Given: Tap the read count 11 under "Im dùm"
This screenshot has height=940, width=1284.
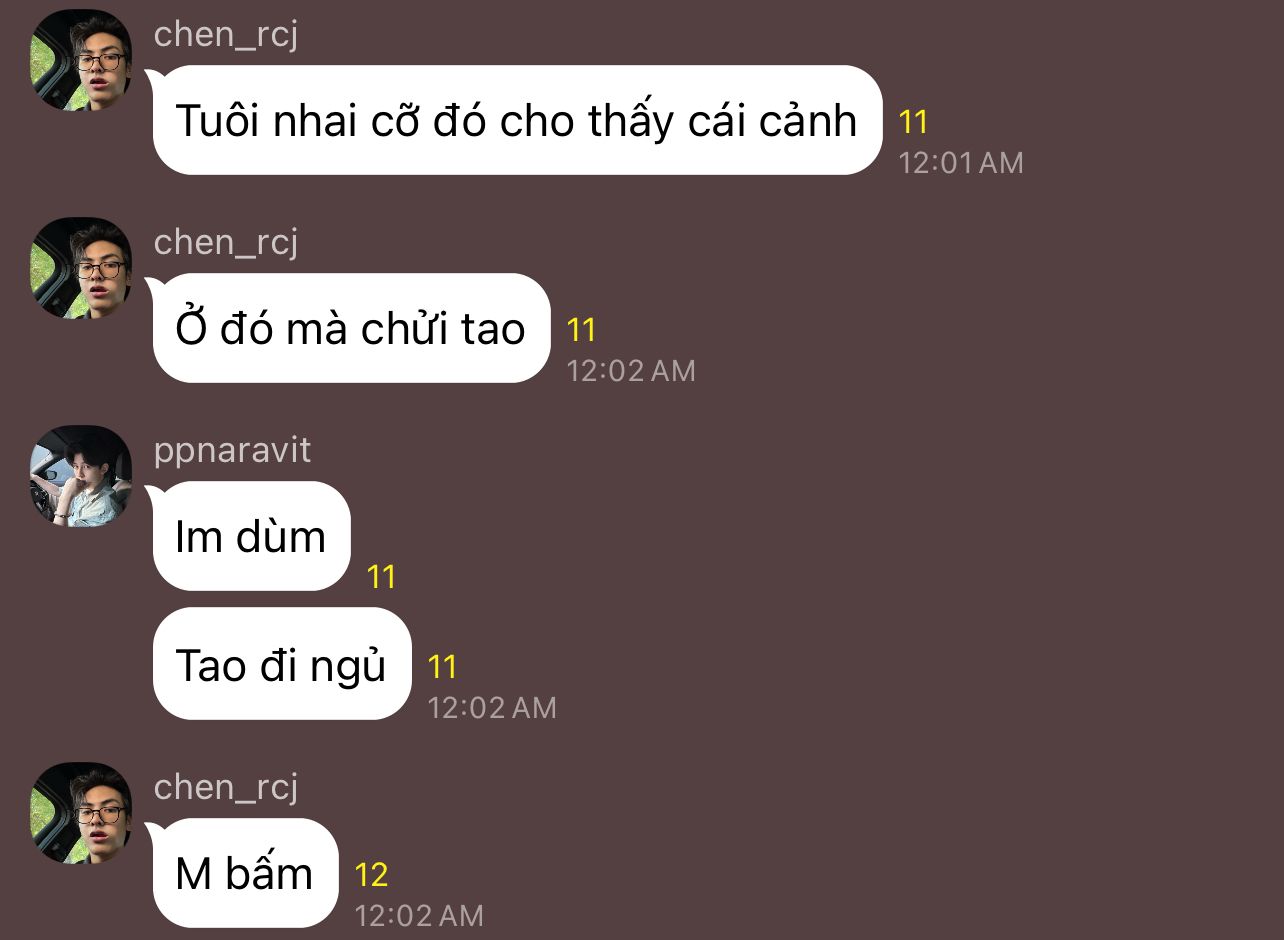Looking at the screenshot, I should coord(381,577).
